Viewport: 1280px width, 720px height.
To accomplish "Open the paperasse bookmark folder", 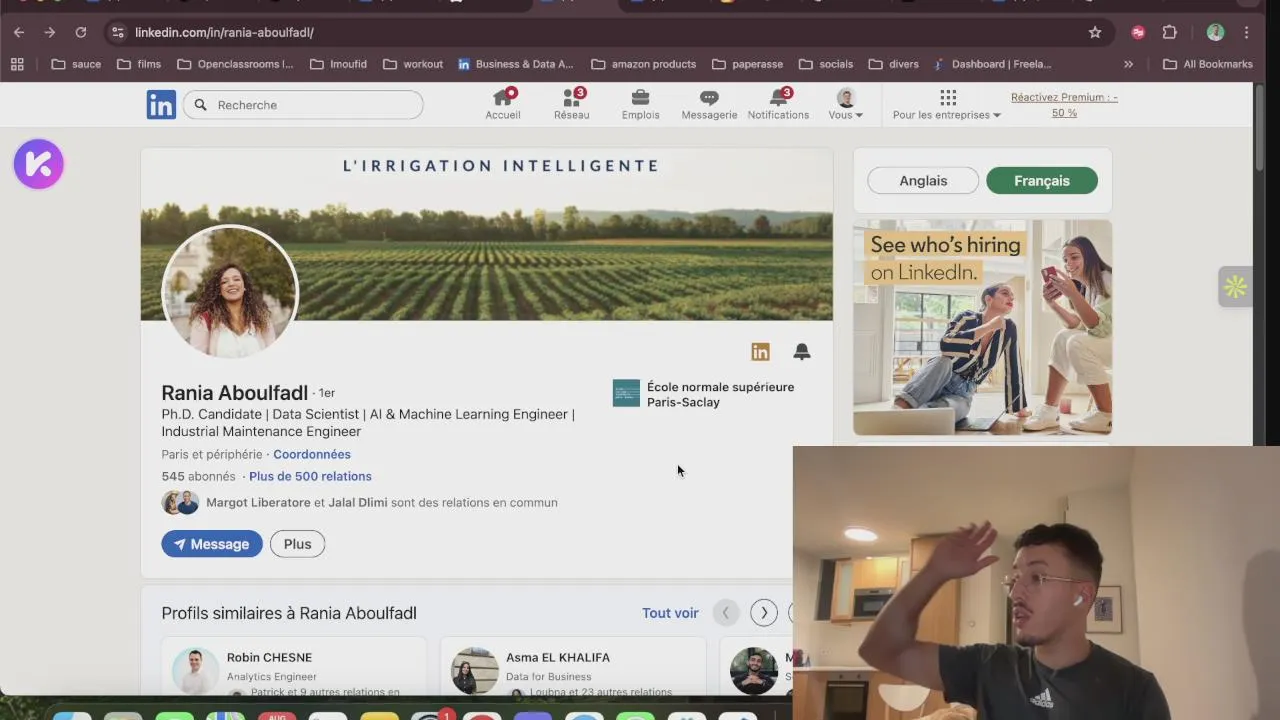I will pos(748,64).
